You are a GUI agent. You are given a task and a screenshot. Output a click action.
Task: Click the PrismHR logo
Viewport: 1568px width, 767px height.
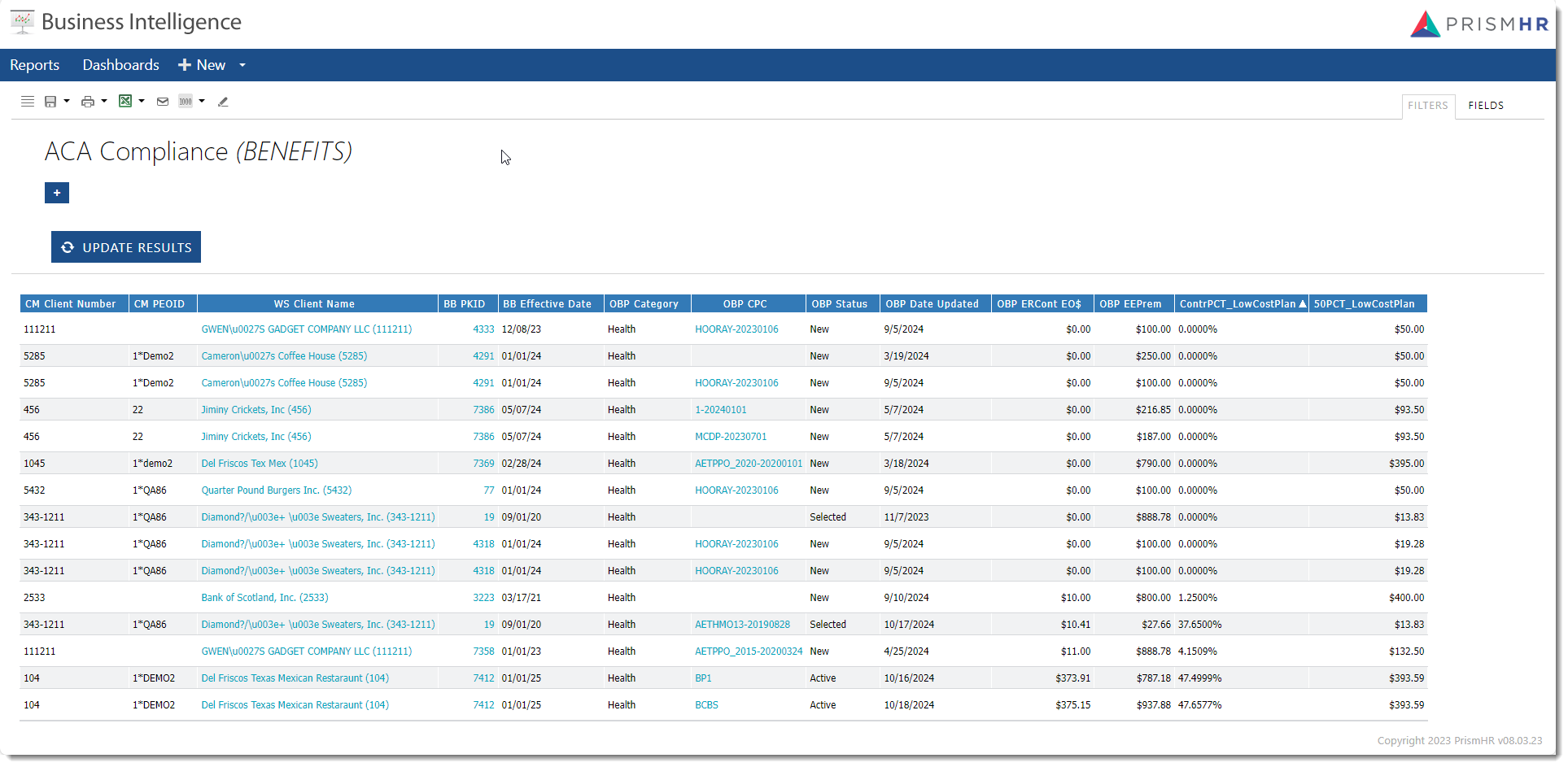1479,24
